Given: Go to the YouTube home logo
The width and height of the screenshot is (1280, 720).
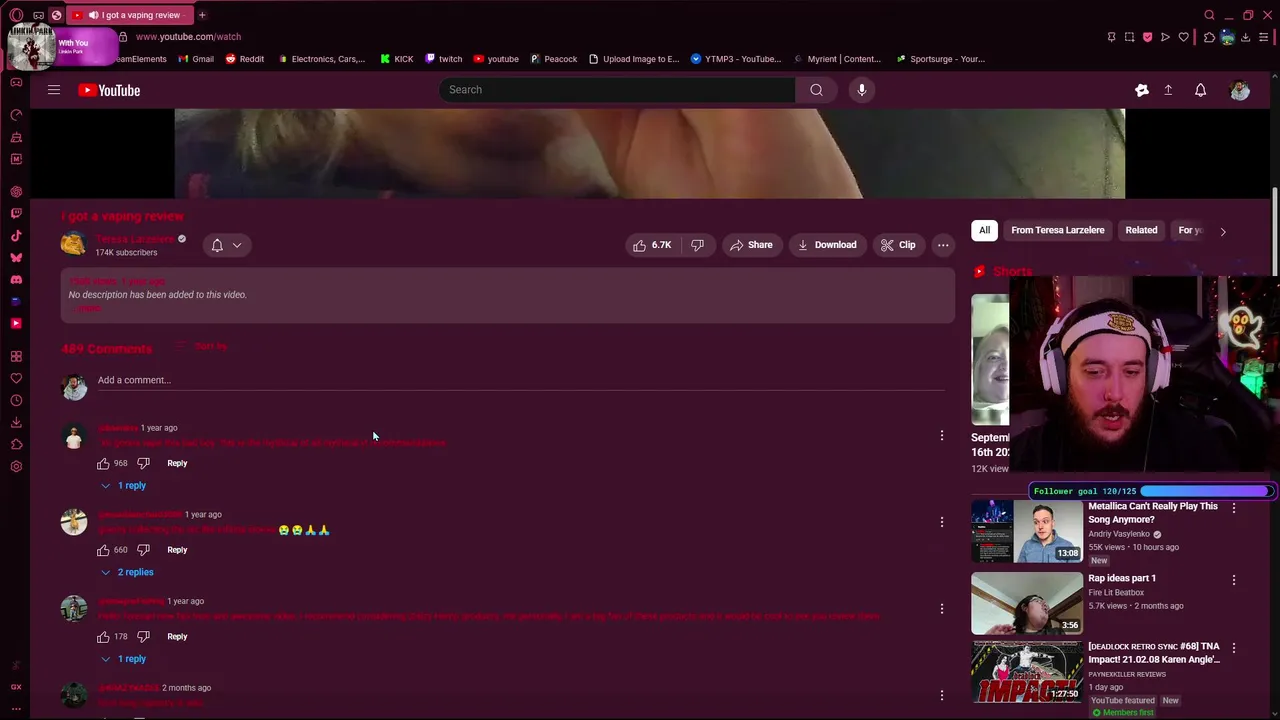Looking at the screenshot, I should 109,90.
